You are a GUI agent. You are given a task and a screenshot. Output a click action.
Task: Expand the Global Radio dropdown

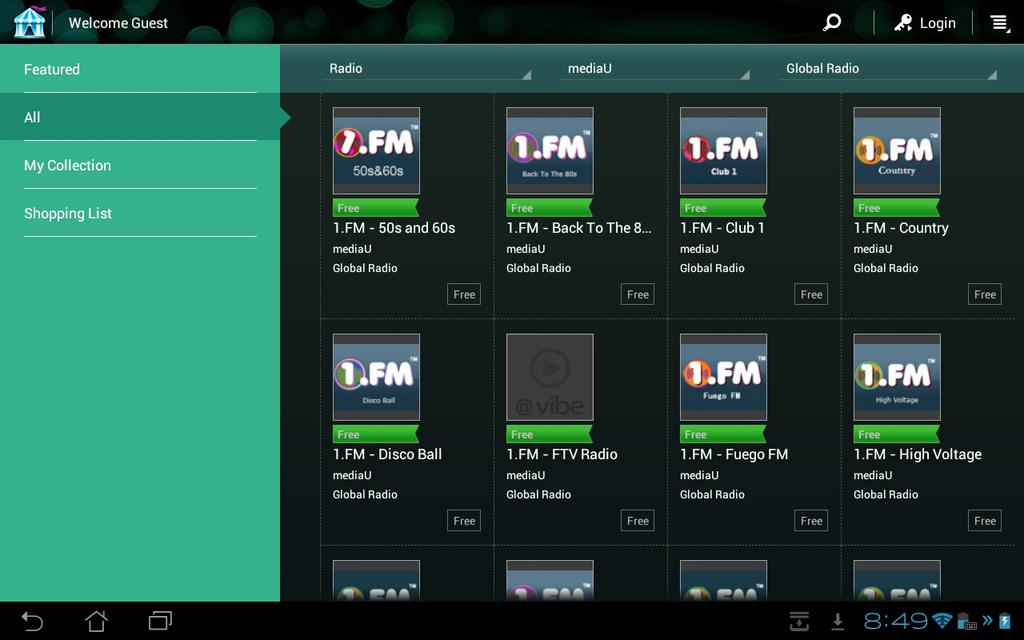[889, 69]
